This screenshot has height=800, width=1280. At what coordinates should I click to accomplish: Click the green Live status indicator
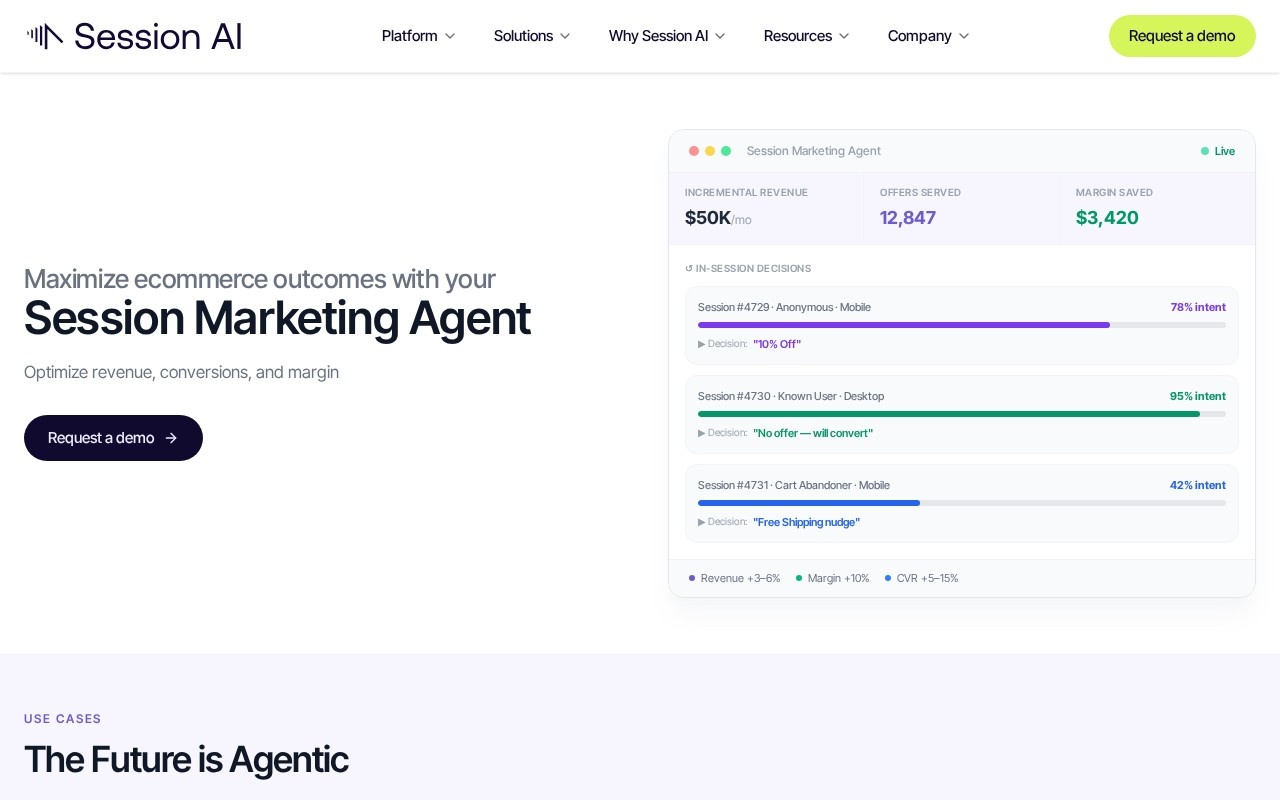(x=1218, y=151)
